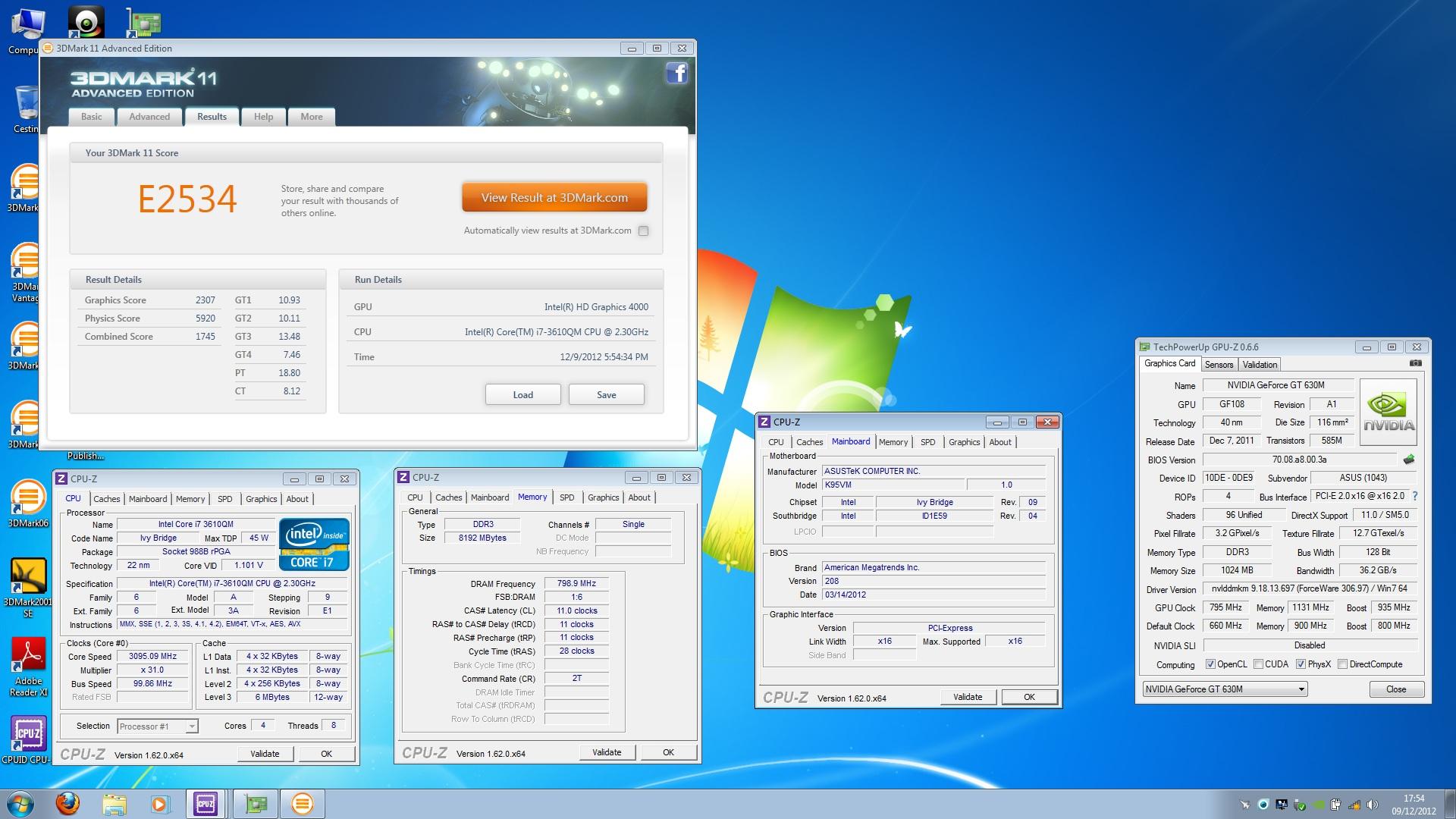Open the 3DMark2001 SE desktop icon
This screenshot has width=1456, height=819.
(x=27, y=588)
